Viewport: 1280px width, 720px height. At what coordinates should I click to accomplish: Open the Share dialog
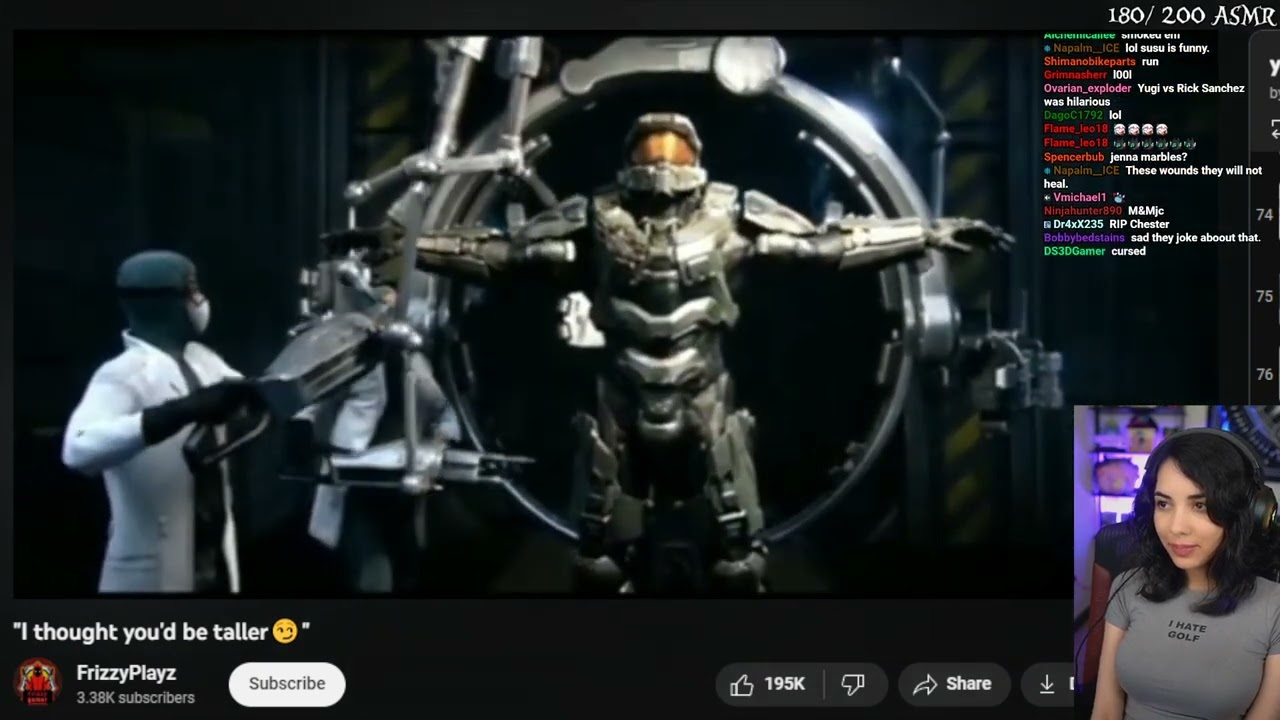click(952, 684)
